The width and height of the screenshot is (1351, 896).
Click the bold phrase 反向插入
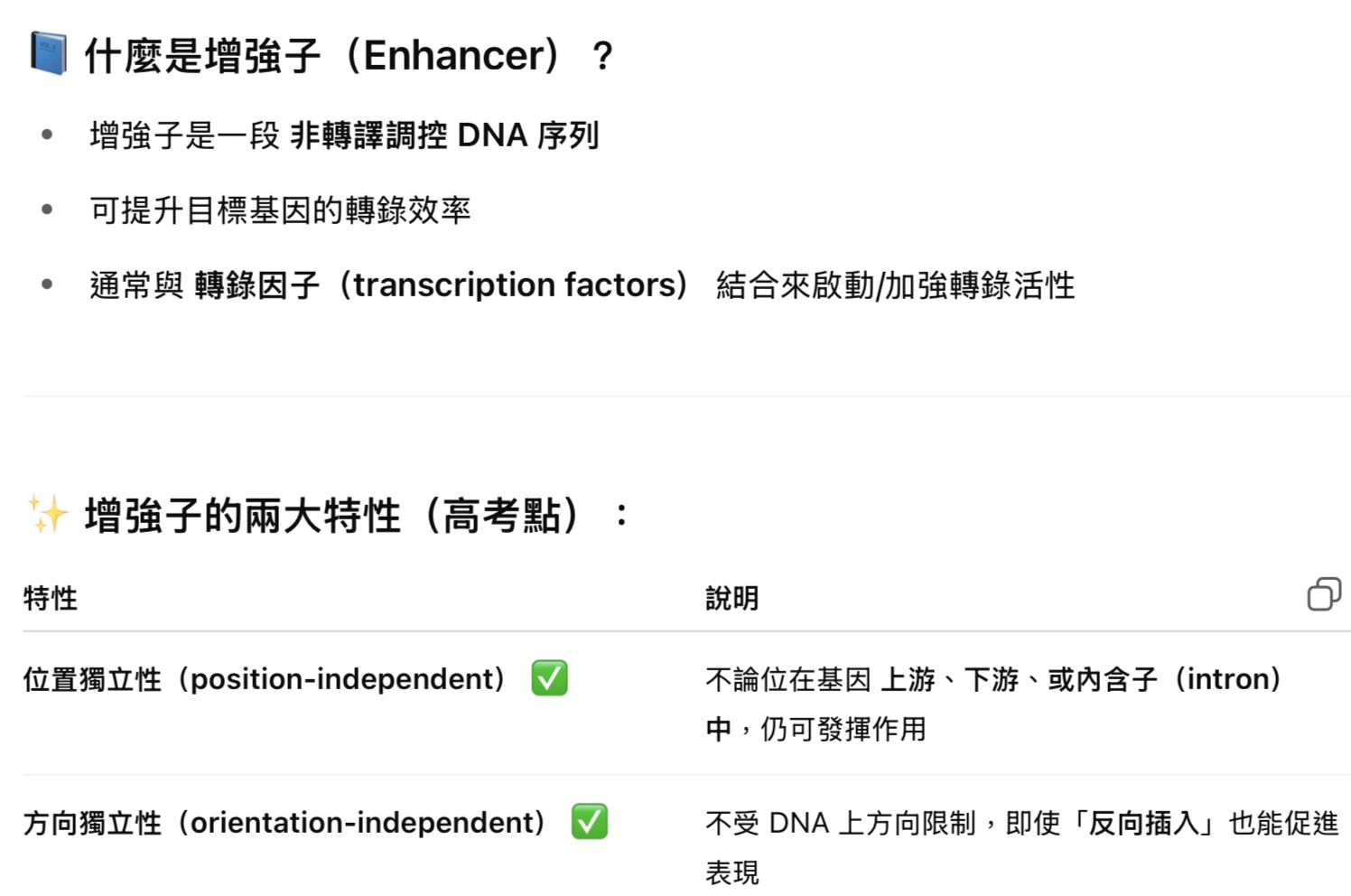(x=1144, y=823)
